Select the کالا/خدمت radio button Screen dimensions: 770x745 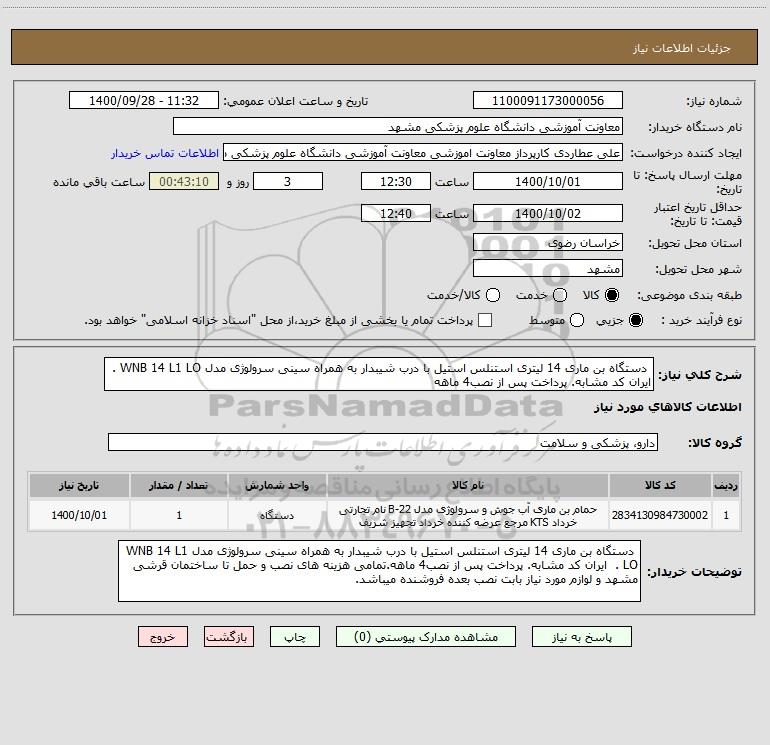click(493, 295)
